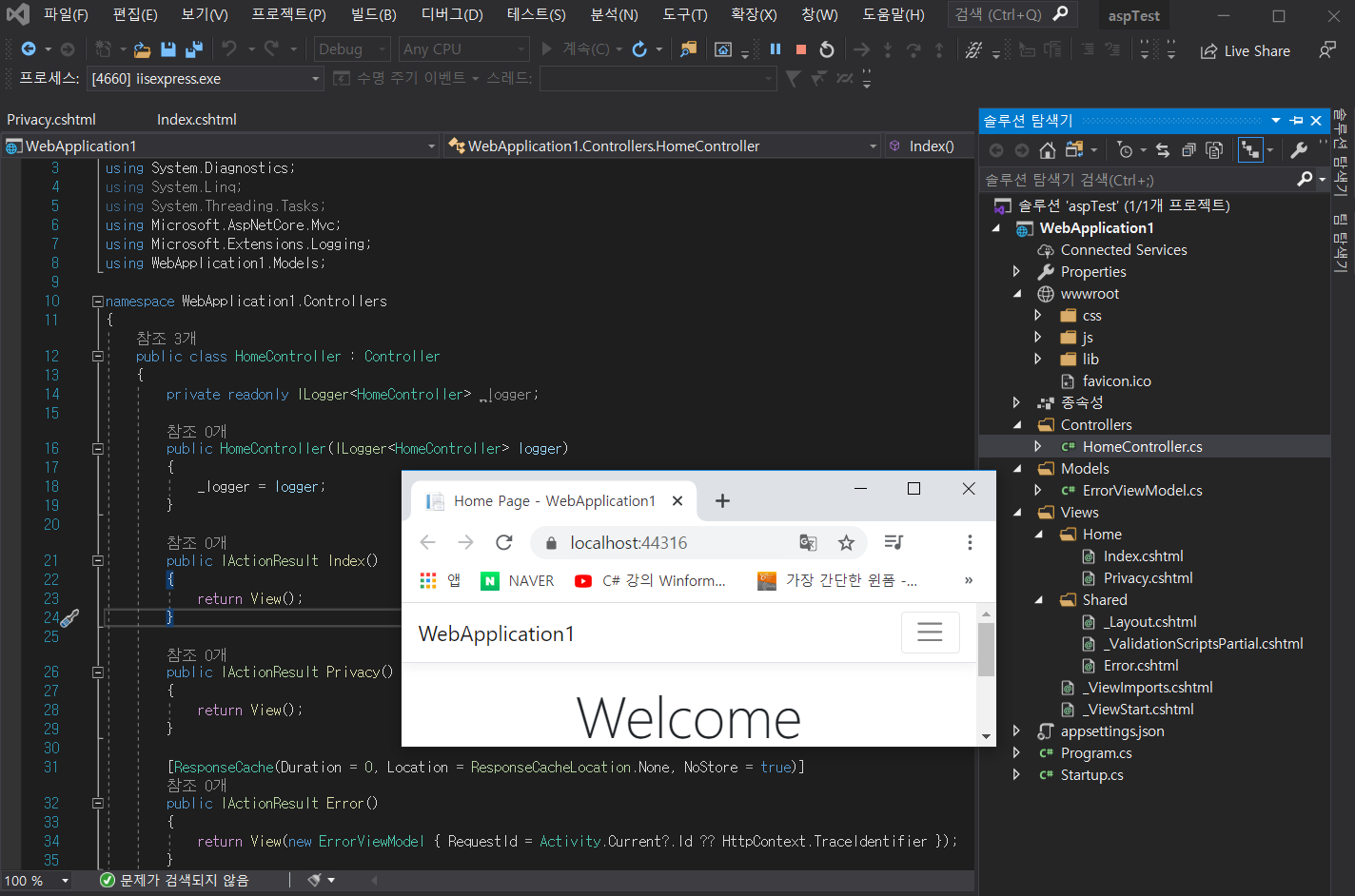Open the HomeController type navigation dropdown

pyautogui.click(x=662, y=146)
